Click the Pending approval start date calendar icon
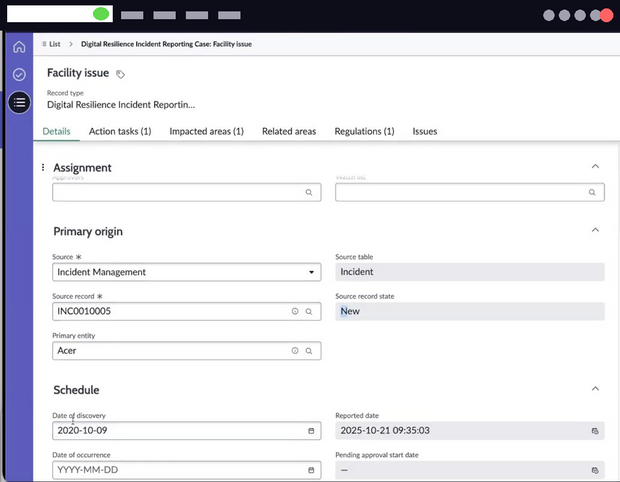The width and height of the screenshot is (620, 482). (x=595, y=470)
